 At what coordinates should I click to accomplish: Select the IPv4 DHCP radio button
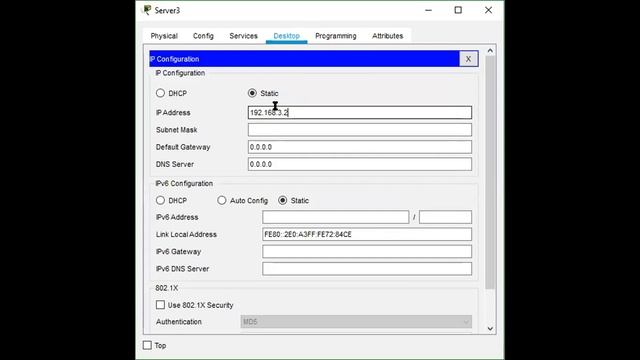tap(160, 93)
